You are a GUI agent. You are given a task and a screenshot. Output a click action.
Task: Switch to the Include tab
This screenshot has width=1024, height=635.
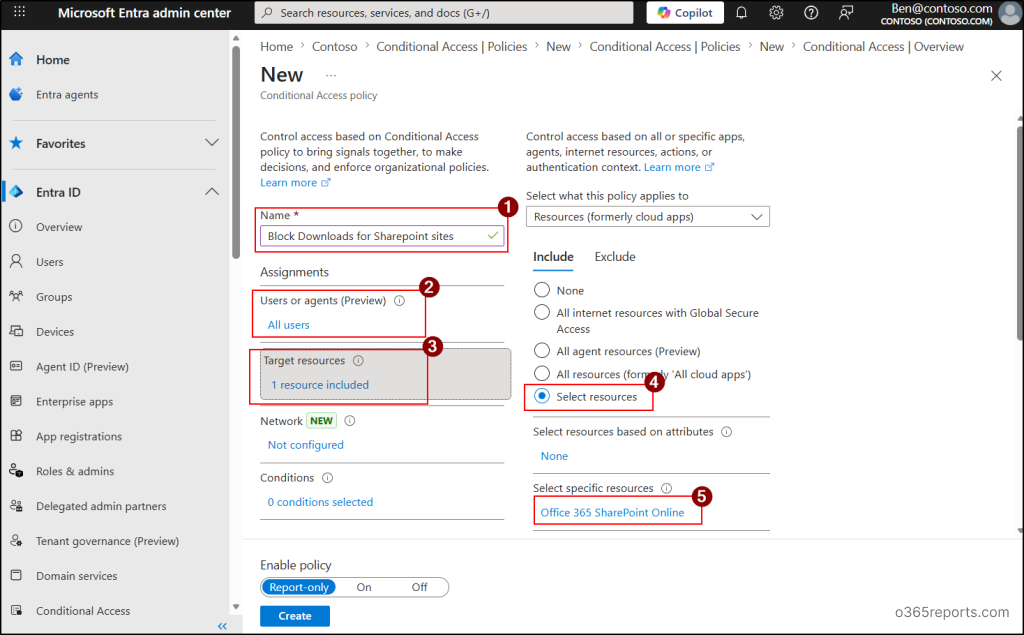(x=553, y=257)
